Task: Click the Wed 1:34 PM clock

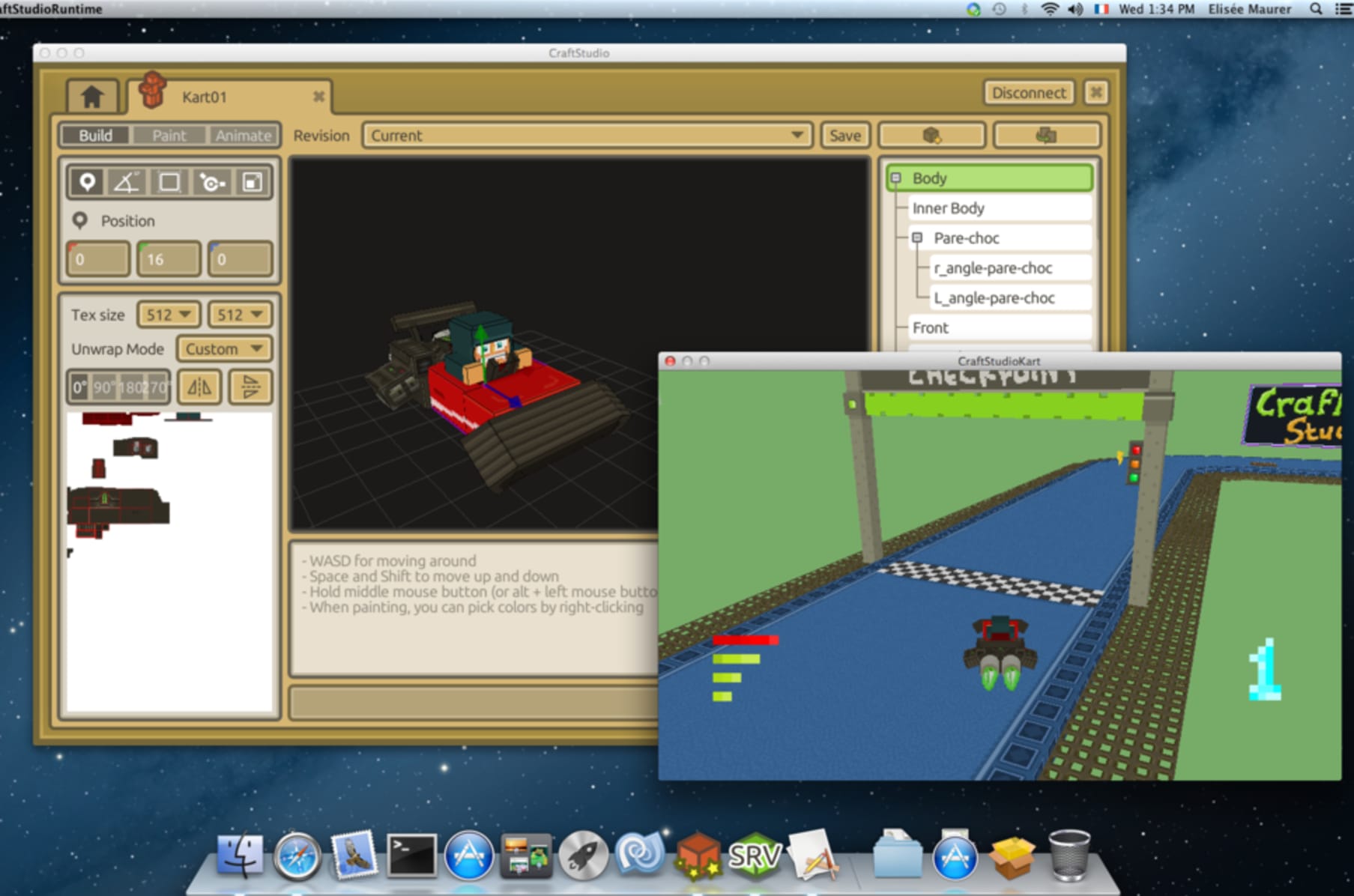Action: 1156,9
